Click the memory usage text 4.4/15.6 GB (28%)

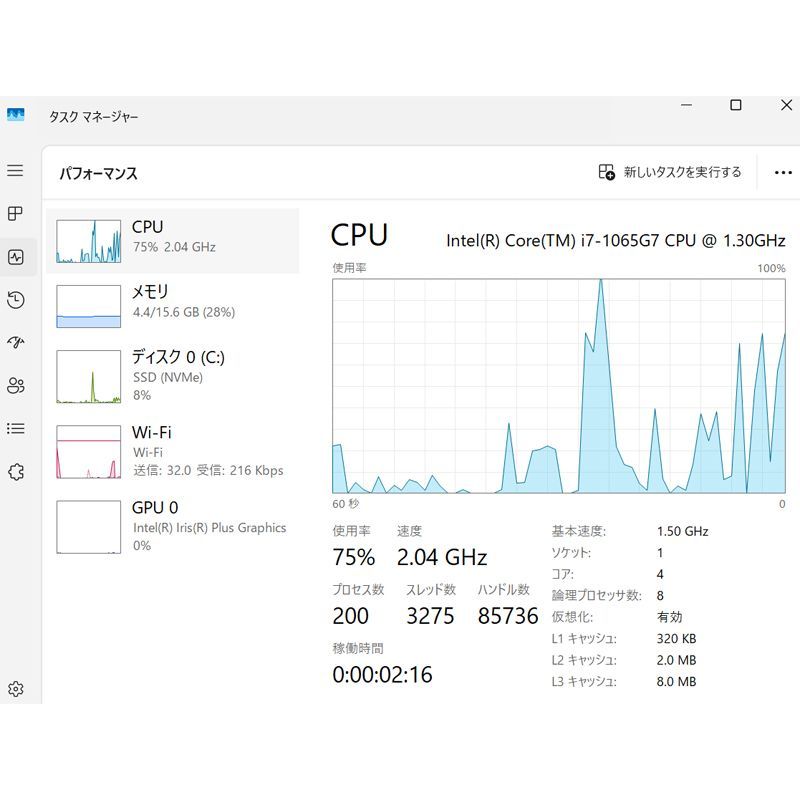coord(184,312)
